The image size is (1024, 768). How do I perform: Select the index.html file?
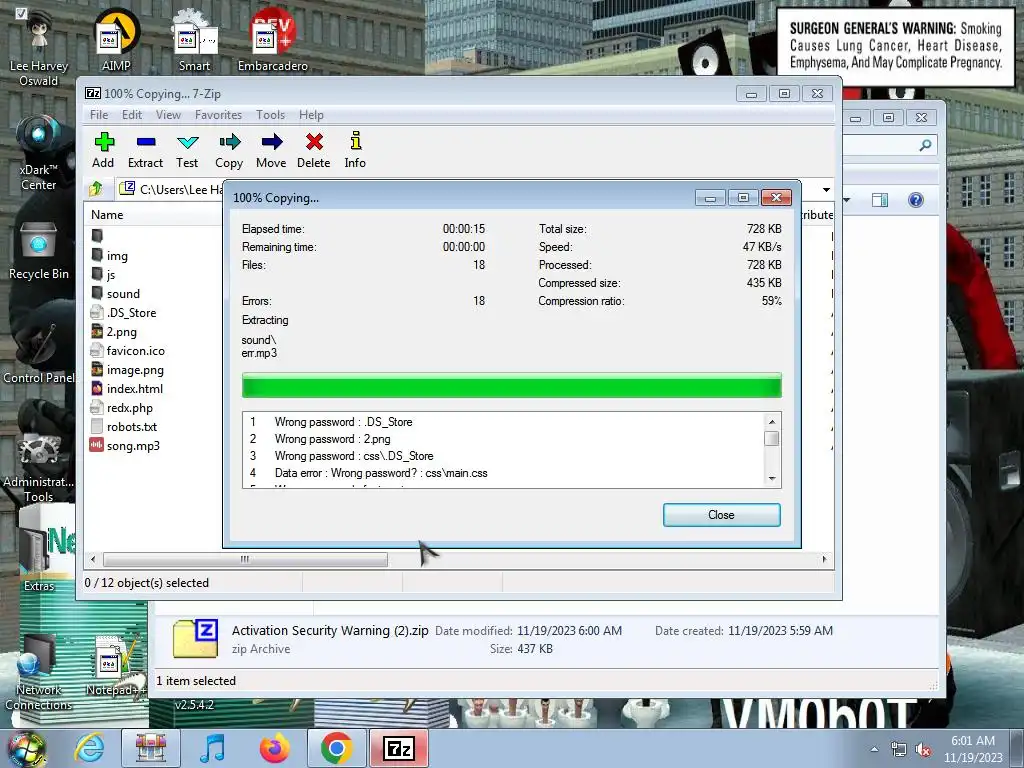coord(127,388)
